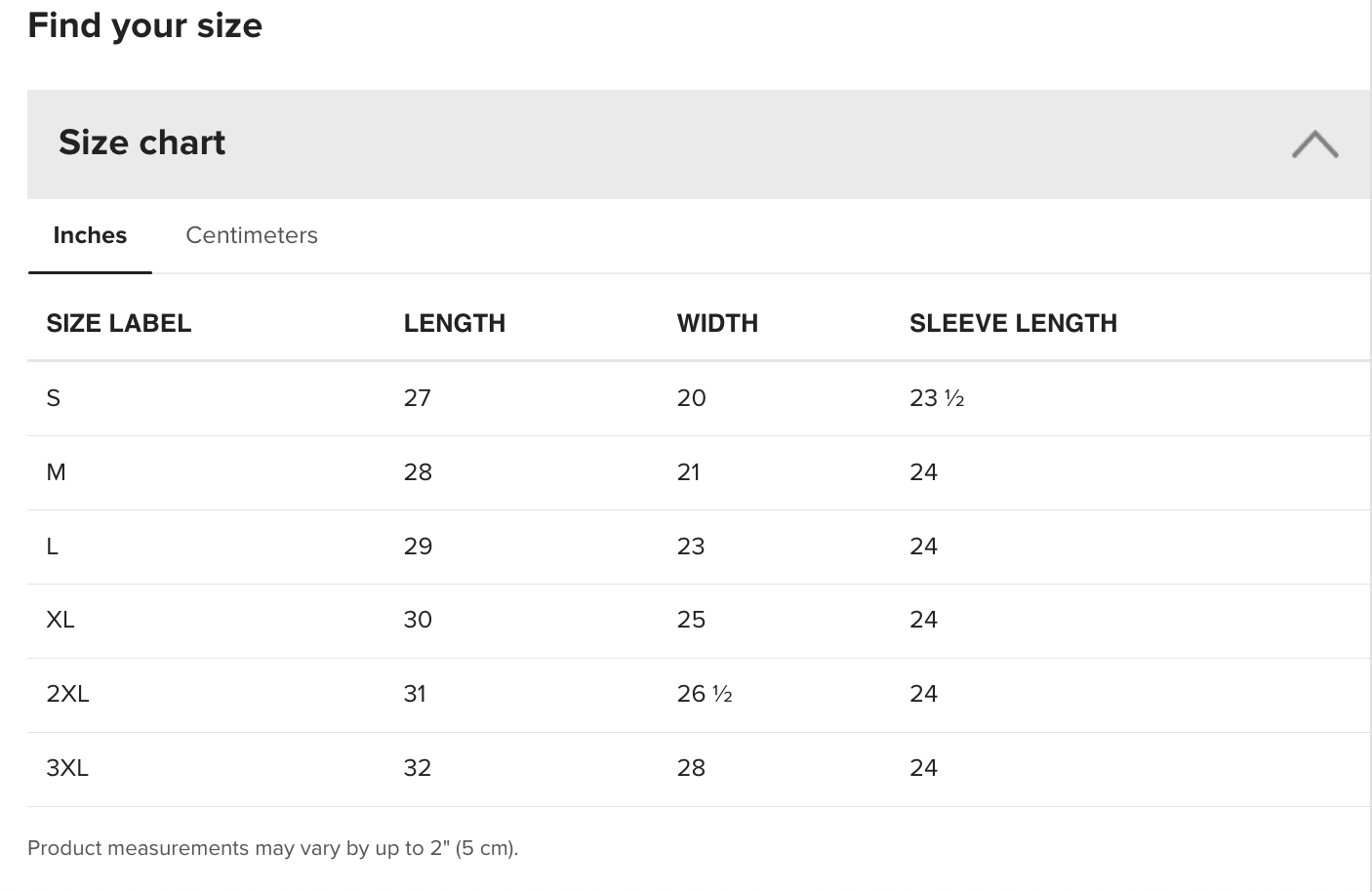Click the product measurements disclaimer text
This screenshot has height=892, width=1372.
[x=272, y=848]
